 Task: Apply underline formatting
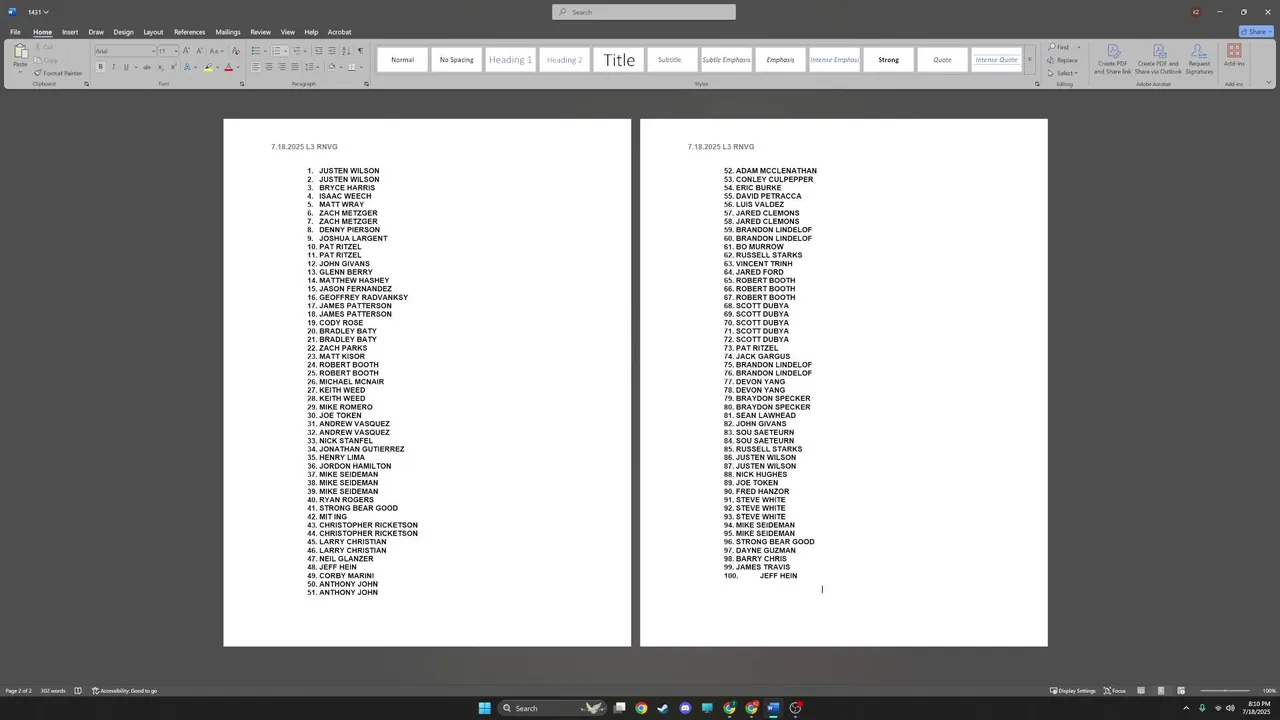pos(126,67)
